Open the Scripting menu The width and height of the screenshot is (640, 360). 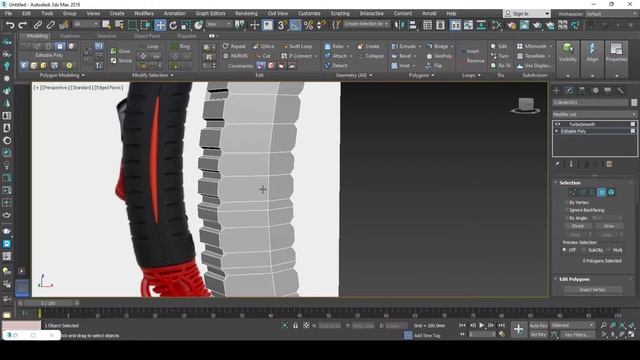coord(340,13)
